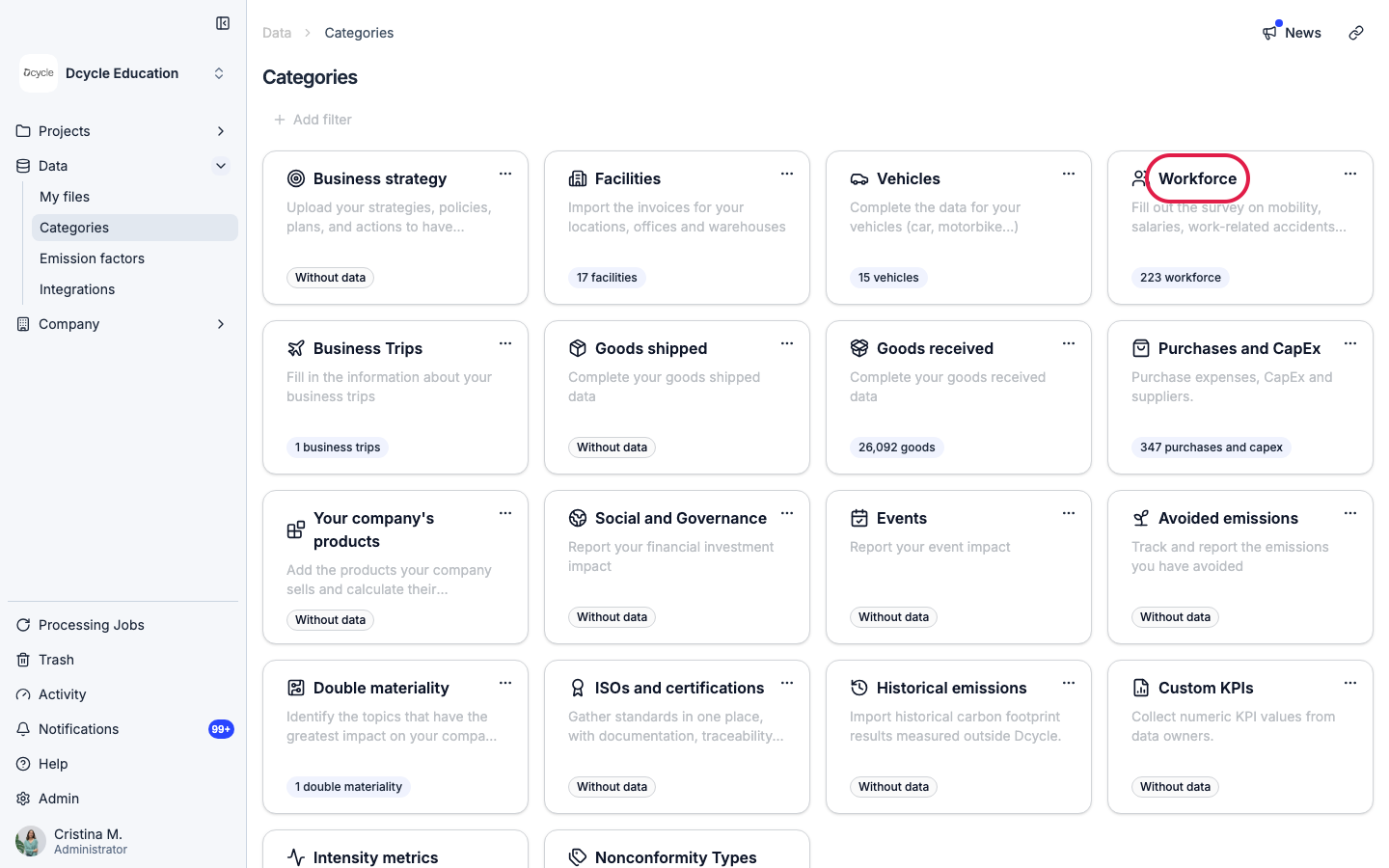Open News megaphone icon
The image size is (1389, 868).
[1269, 33]
